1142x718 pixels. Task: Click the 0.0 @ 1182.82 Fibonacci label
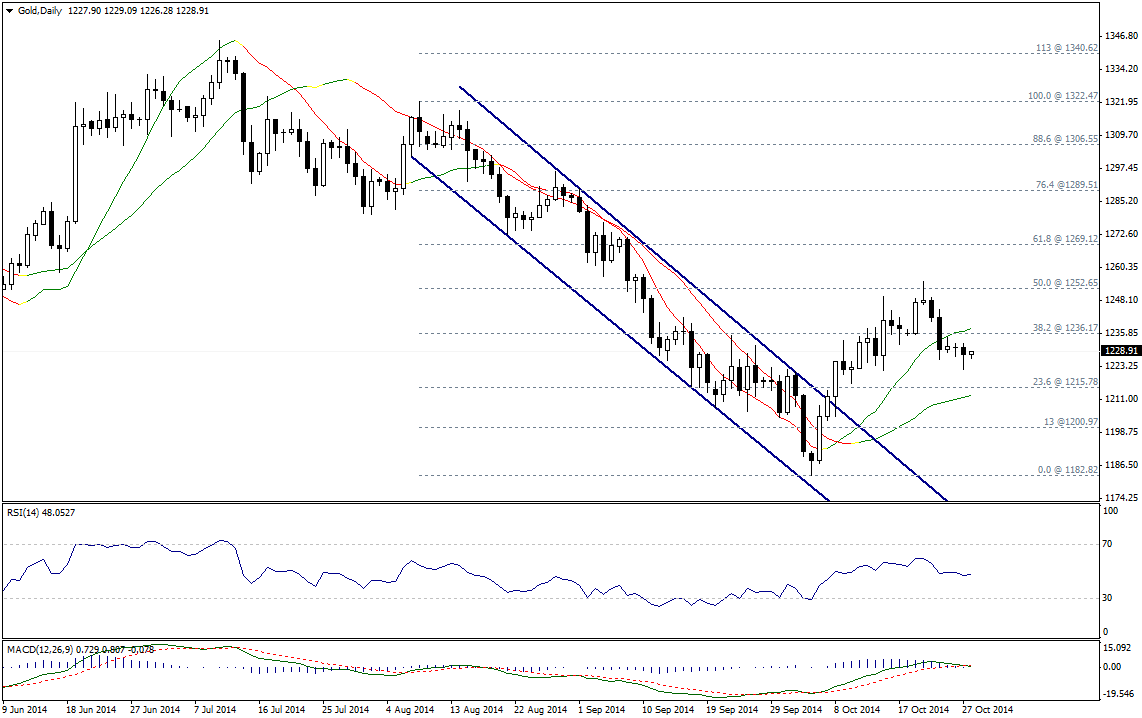[1068, 470]
